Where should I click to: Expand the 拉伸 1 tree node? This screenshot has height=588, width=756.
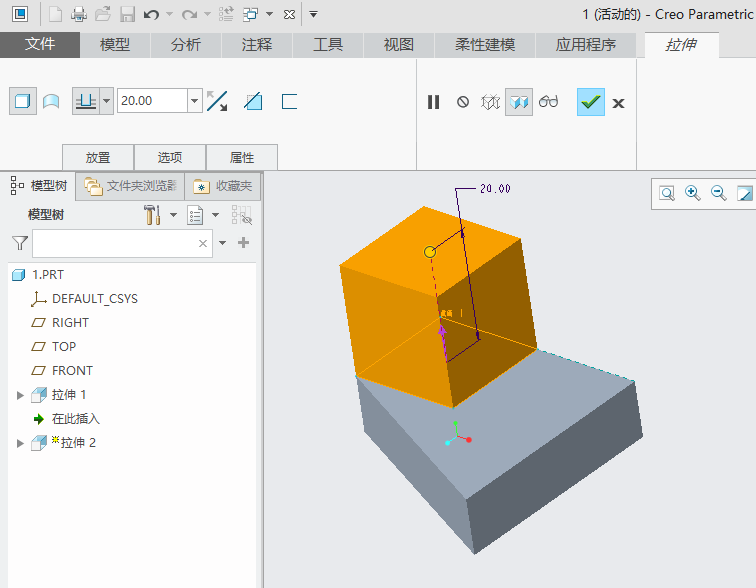coord(20,395)
